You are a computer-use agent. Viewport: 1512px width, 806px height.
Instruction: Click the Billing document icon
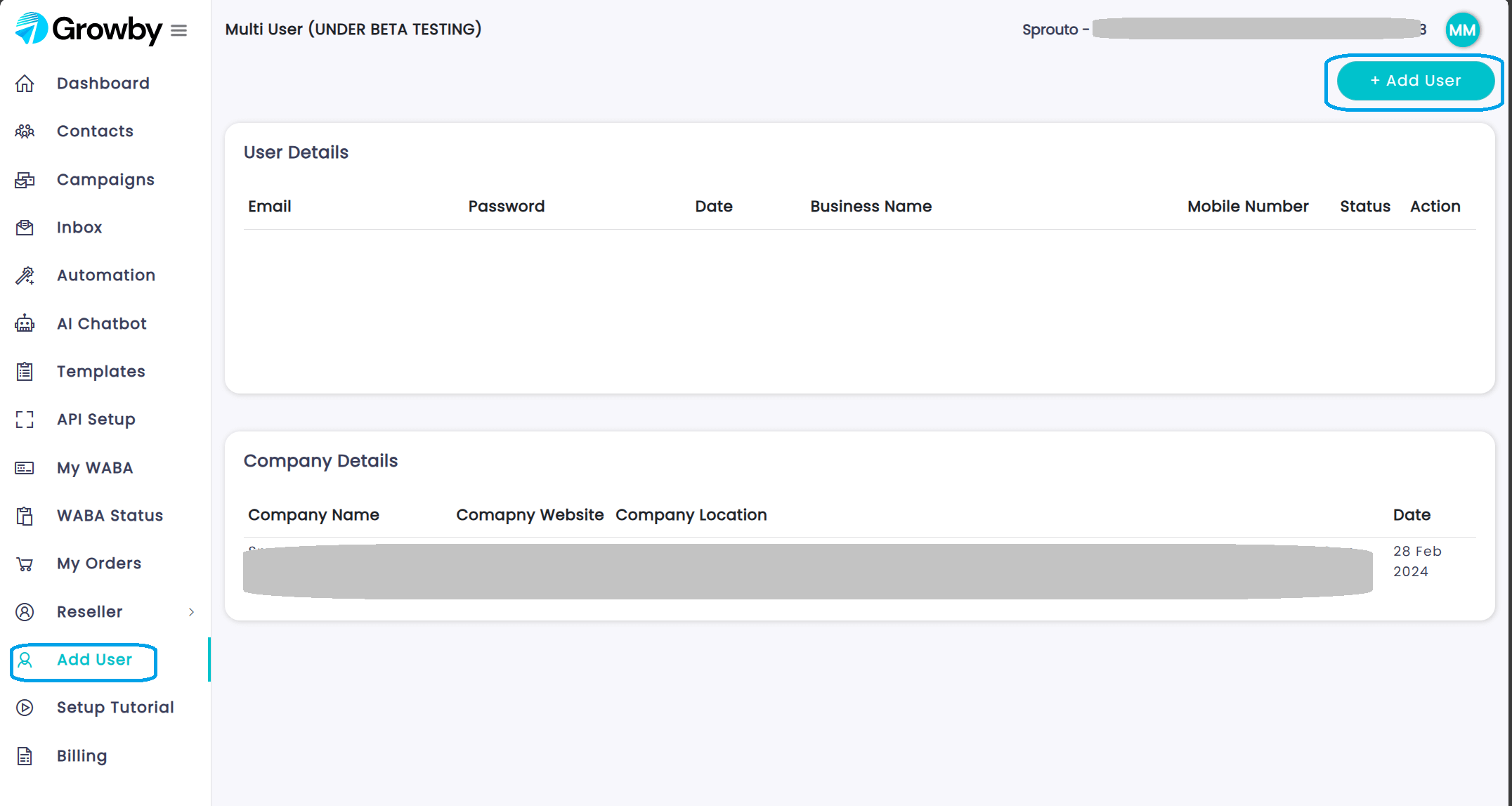tap(25, 756)
